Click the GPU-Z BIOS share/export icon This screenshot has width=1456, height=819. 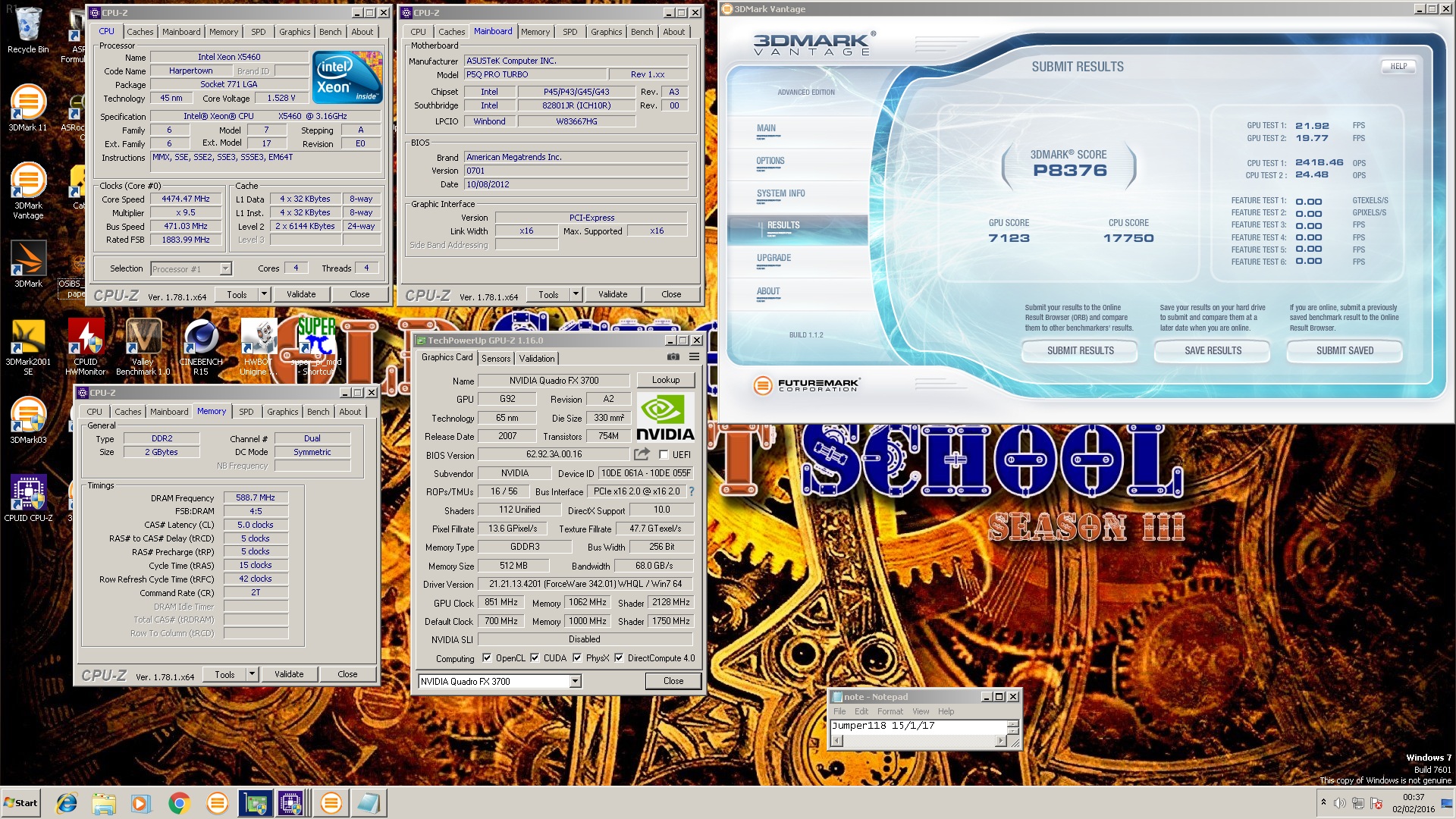(x=642, y=454)
